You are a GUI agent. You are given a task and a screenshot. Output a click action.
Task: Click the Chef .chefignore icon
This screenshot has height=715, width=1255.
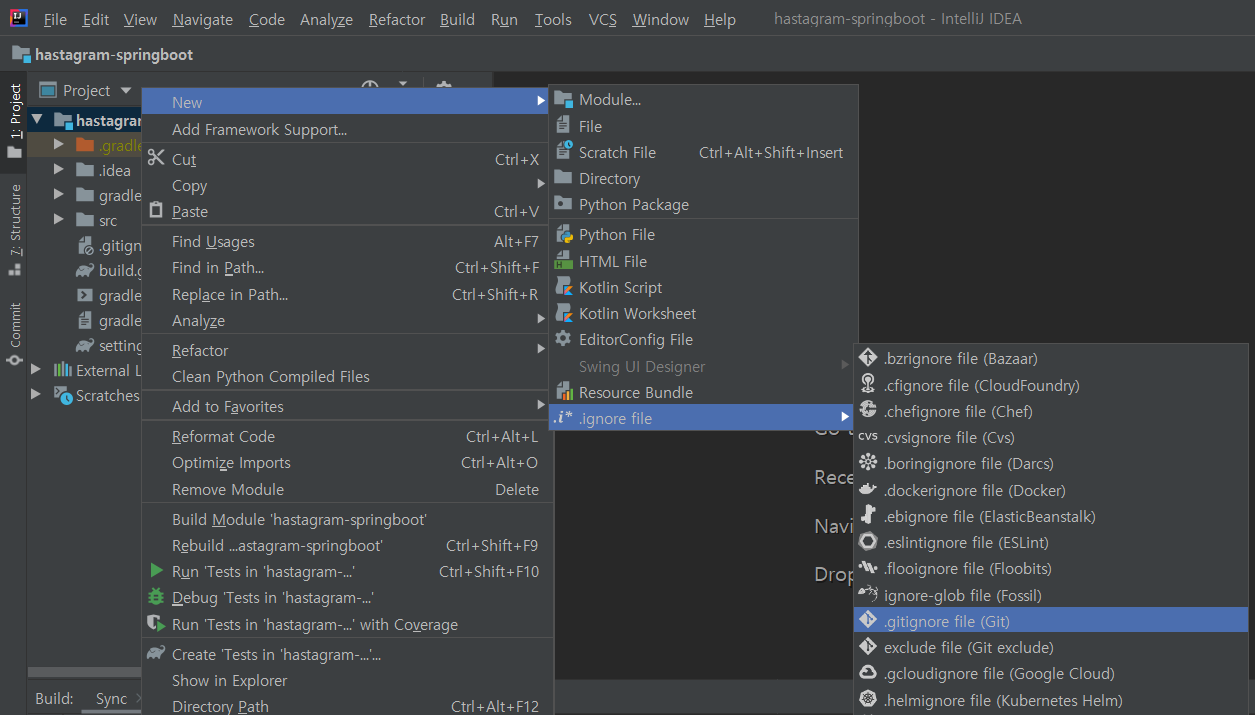coord(867,411)
